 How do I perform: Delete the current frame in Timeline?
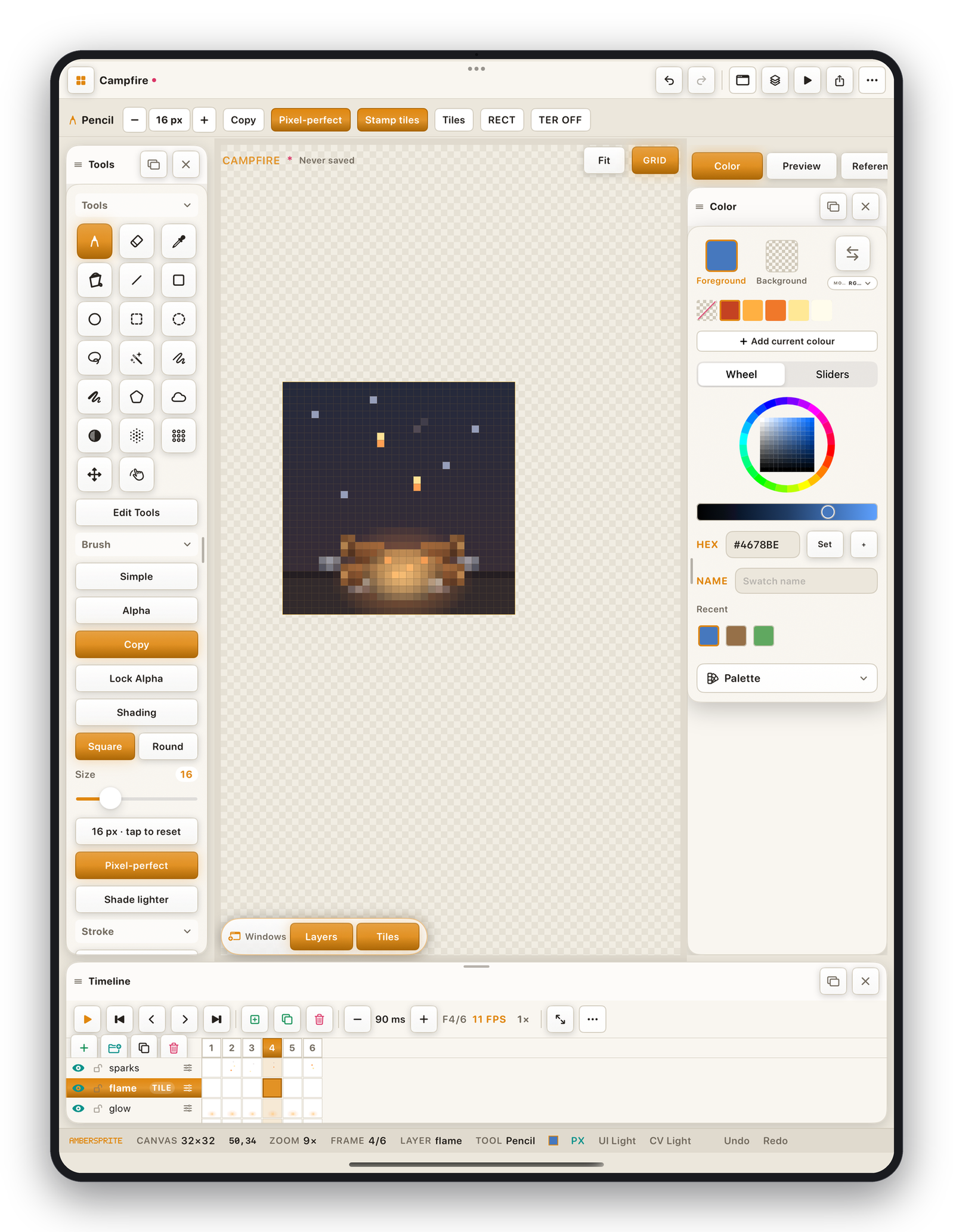[x=319, y=1019]
